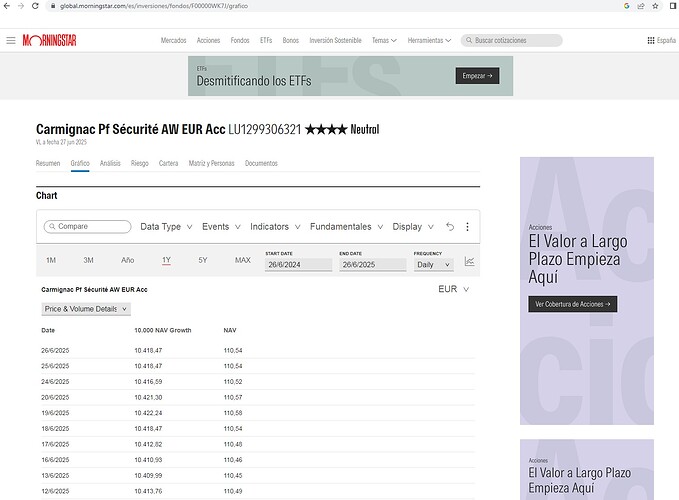
Task: Click the Date column header
Action: [x=48, y=330]
